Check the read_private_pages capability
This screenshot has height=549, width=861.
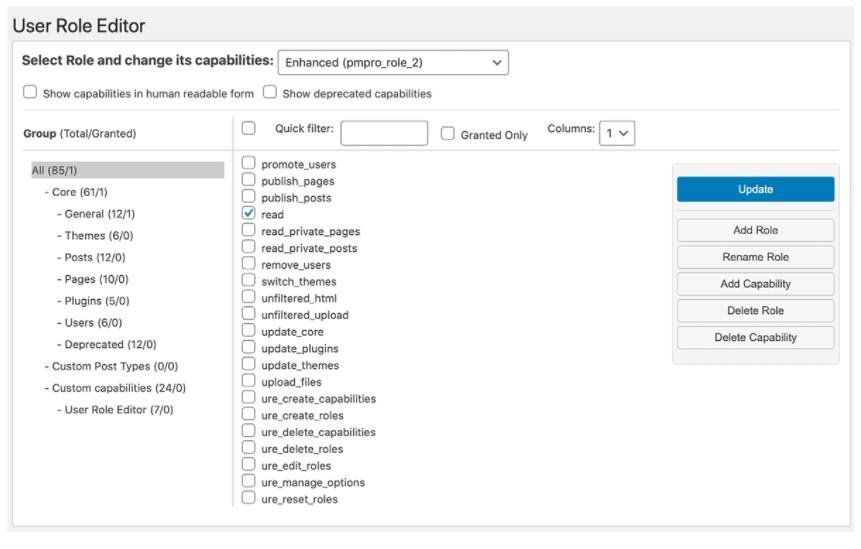click(249, 229)
